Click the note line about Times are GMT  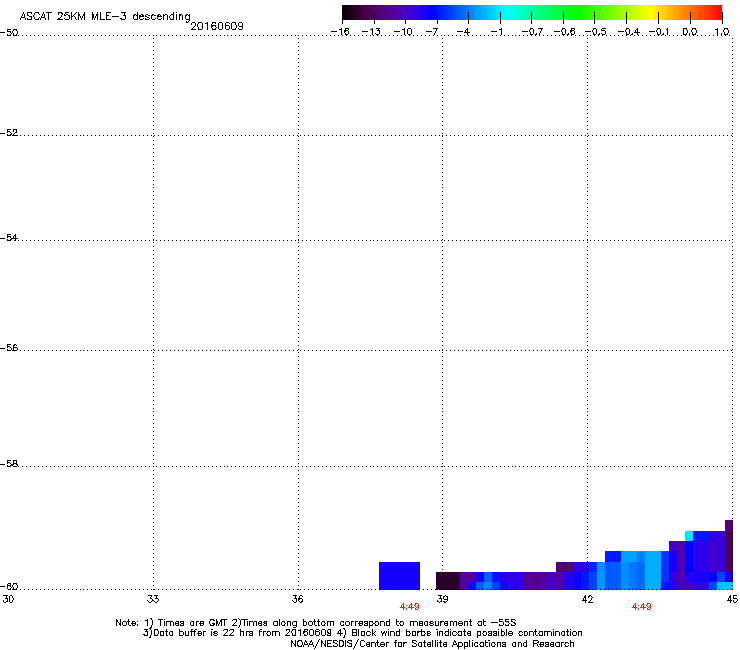[x=316, y=623]
